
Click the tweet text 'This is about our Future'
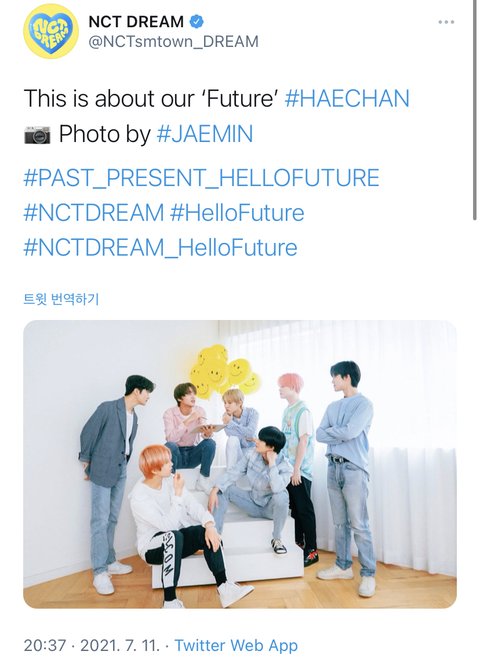coord(150,98)
